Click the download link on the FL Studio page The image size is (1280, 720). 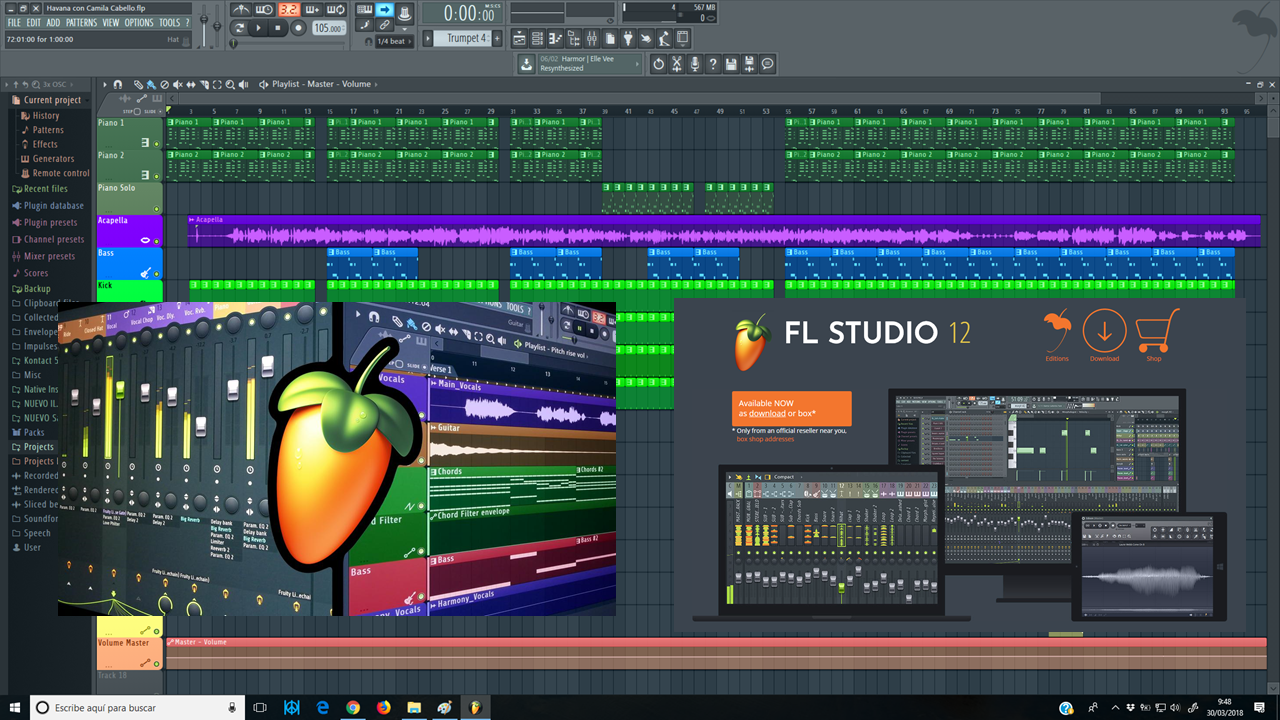point(768,413)
